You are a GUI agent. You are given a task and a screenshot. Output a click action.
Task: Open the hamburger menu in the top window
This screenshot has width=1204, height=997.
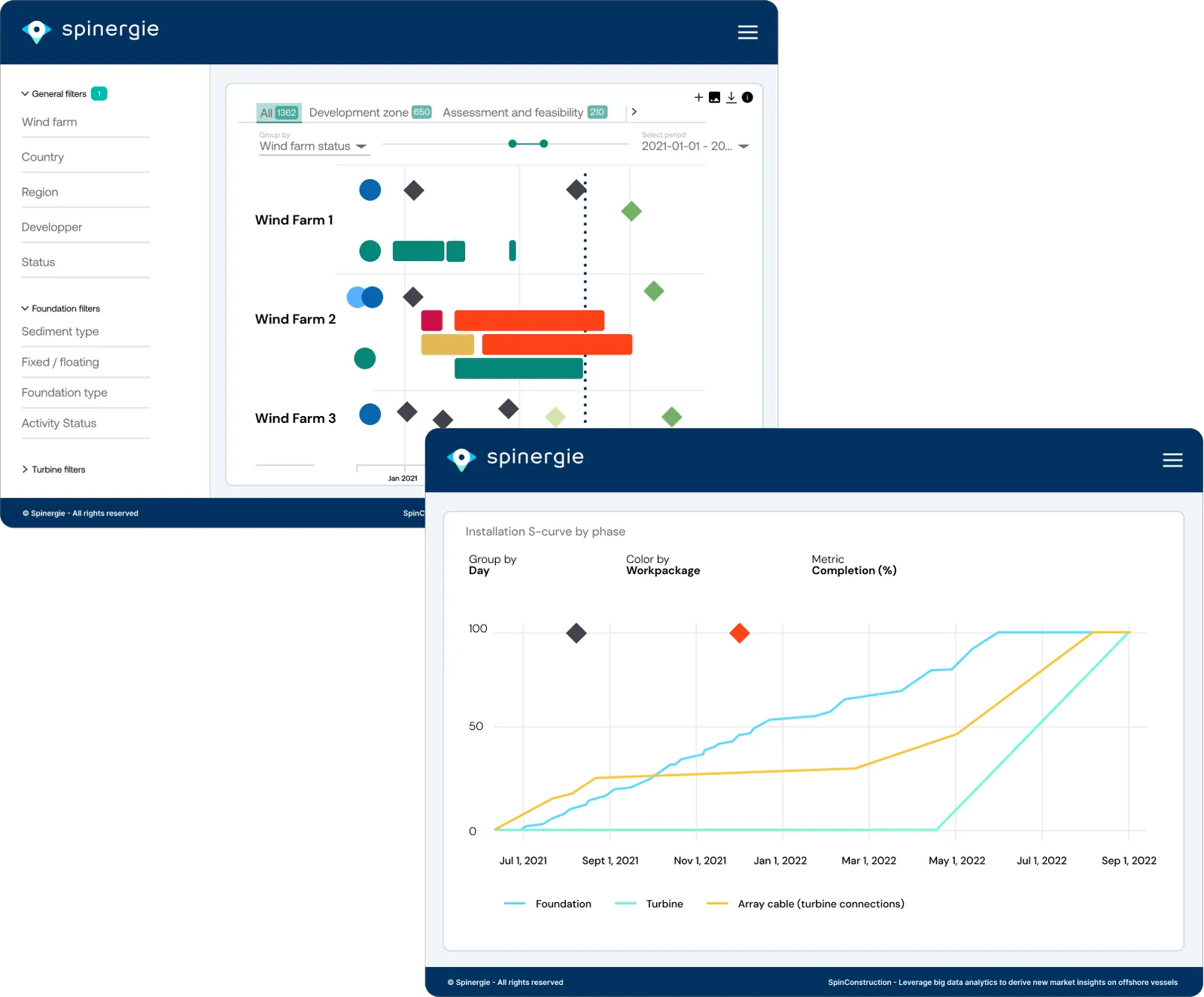747,32
